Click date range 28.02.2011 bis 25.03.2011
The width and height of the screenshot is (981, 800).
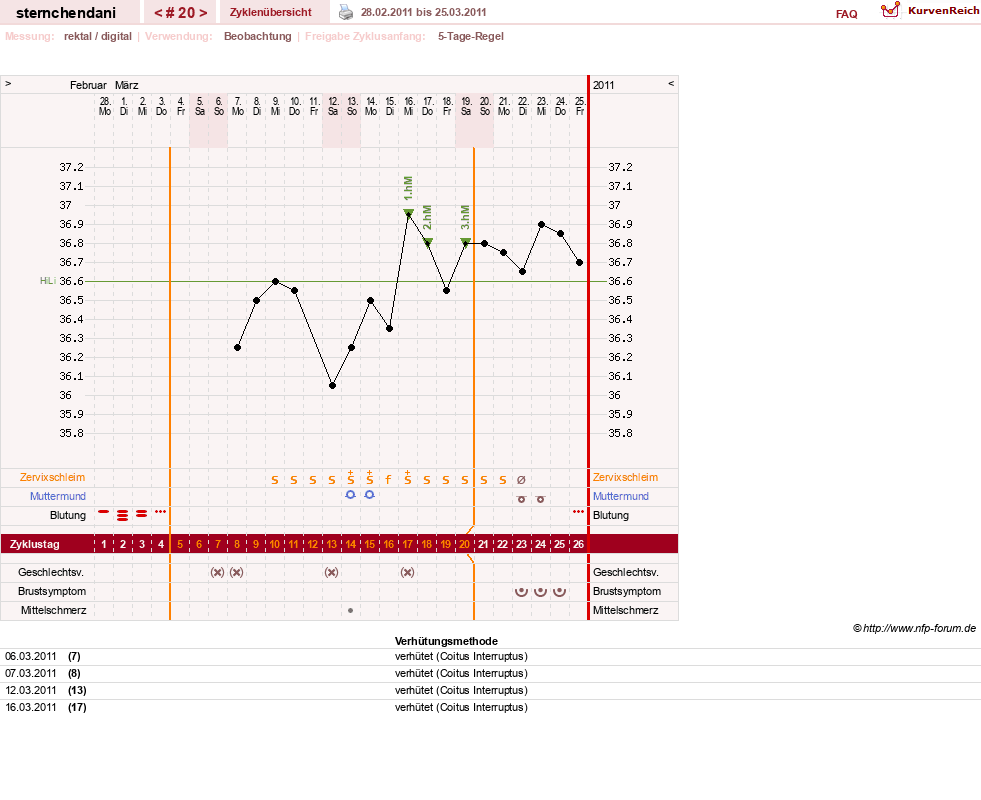423,12
